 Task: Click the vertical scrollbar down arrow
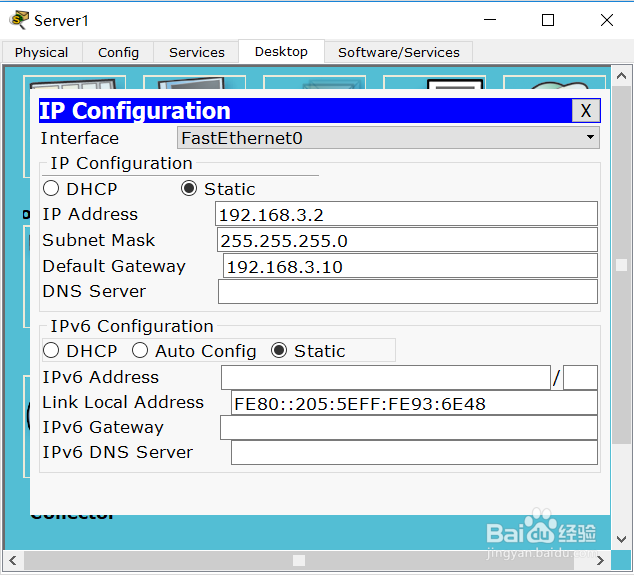click(x=621, y=539)
